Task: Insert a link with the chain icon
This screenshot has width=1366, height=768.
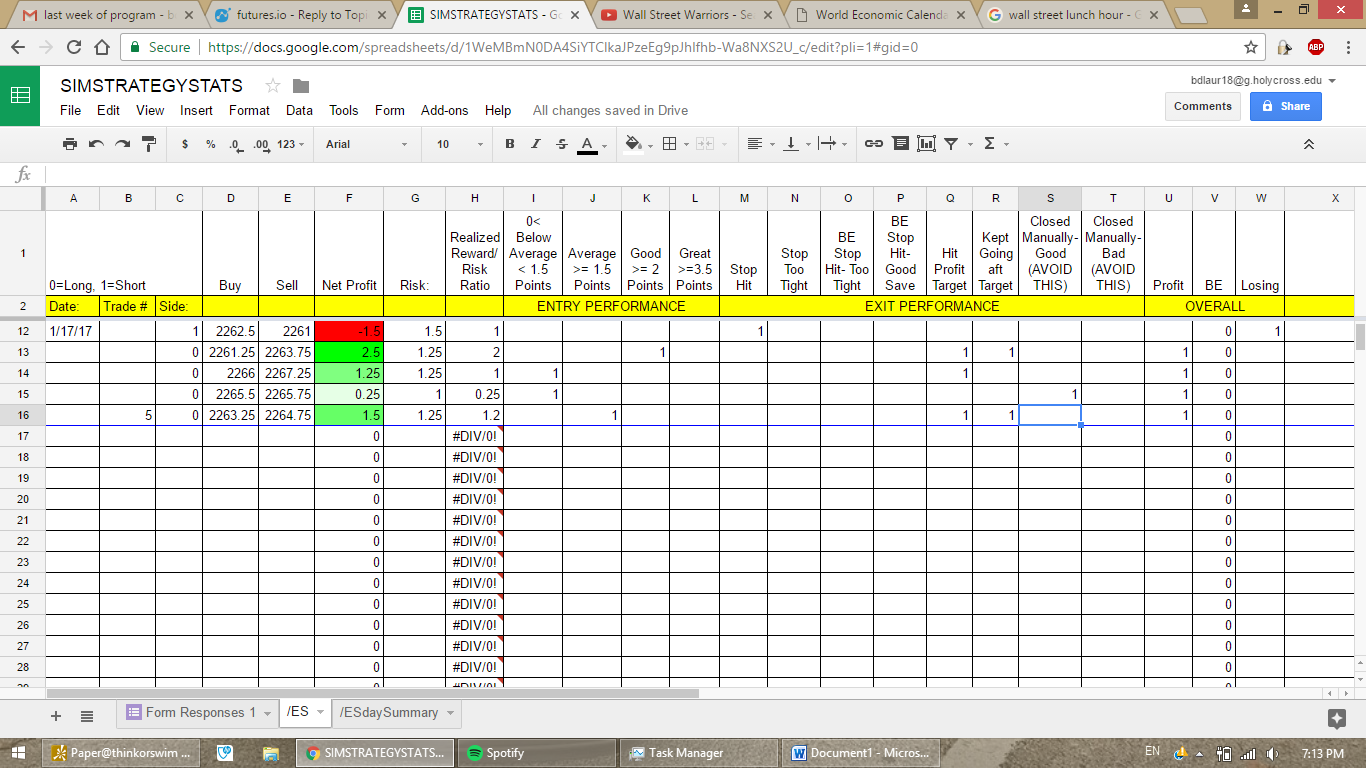Action: (x=874, y=144)
